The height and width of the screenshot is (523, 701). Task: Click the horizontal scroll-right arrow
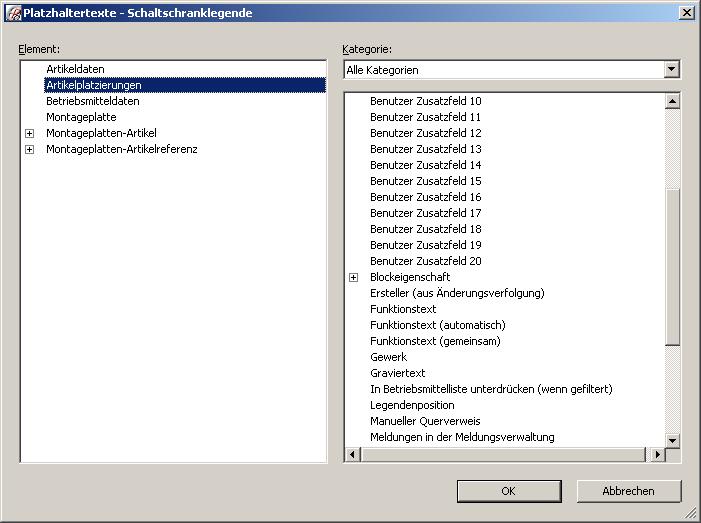(x=658, y=455)
